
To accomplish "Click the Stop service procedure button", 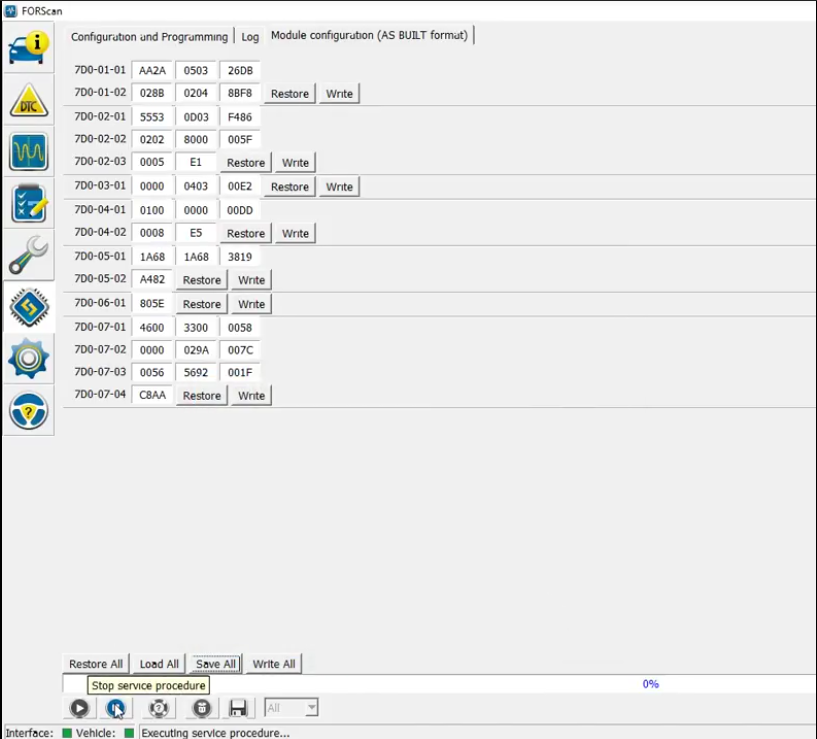I will click(x=117, y=708).
